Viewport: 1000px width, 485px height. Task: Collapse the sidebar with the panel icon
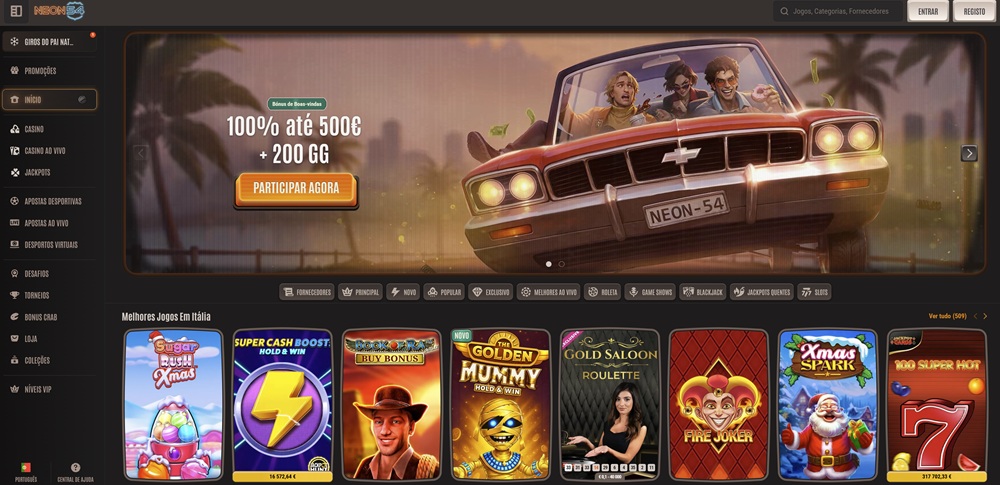(17, 11)
